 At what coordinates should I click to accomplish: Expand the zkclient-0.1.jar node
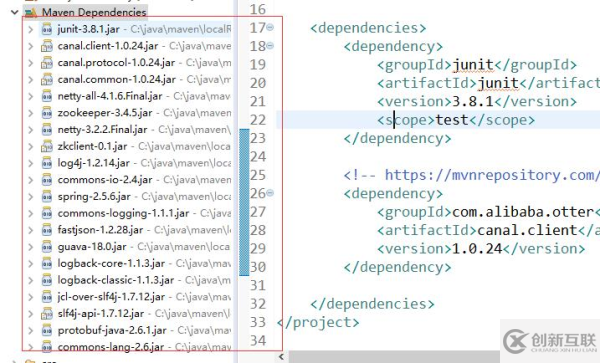(31, 146)
